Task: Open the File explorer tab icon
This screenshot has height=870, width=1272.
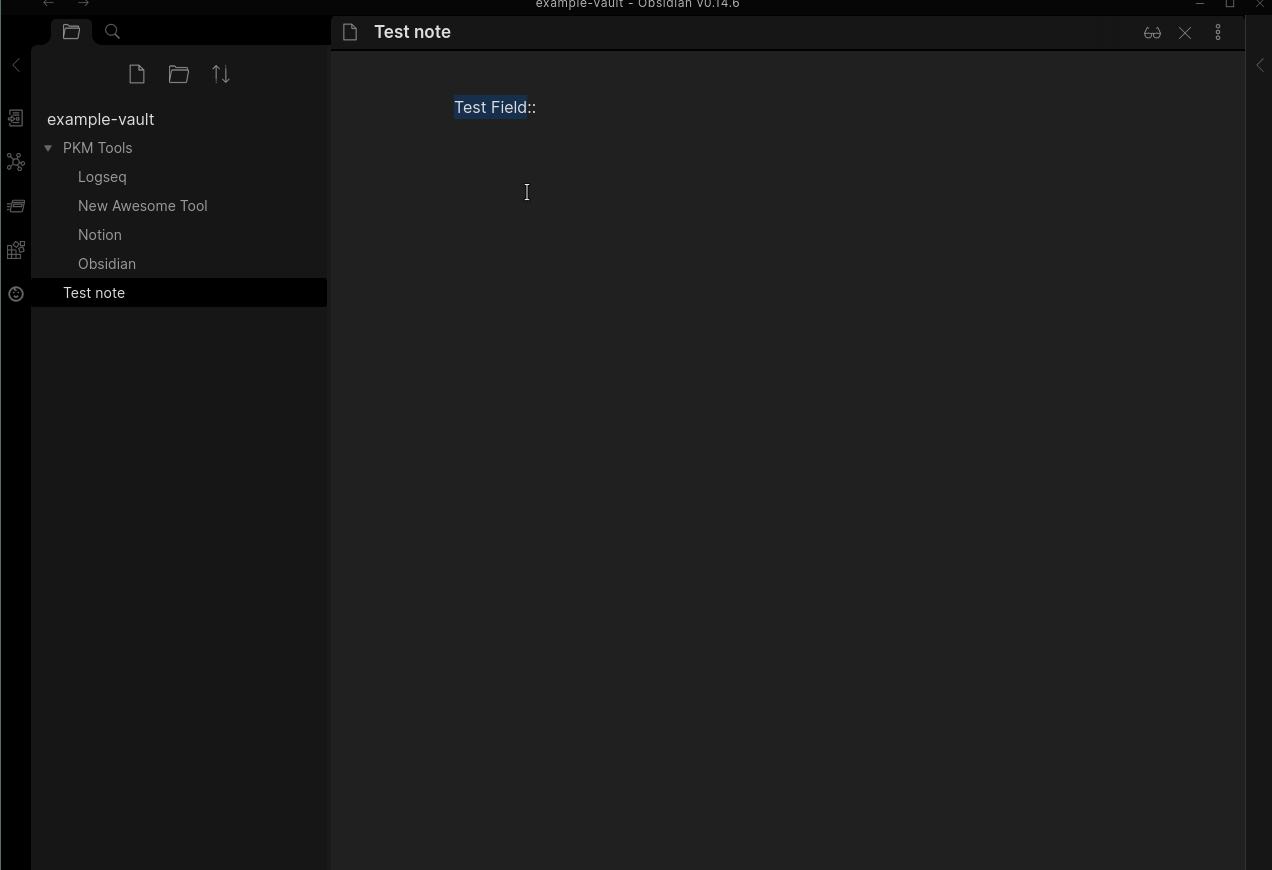Action: (x=71, y=32)
